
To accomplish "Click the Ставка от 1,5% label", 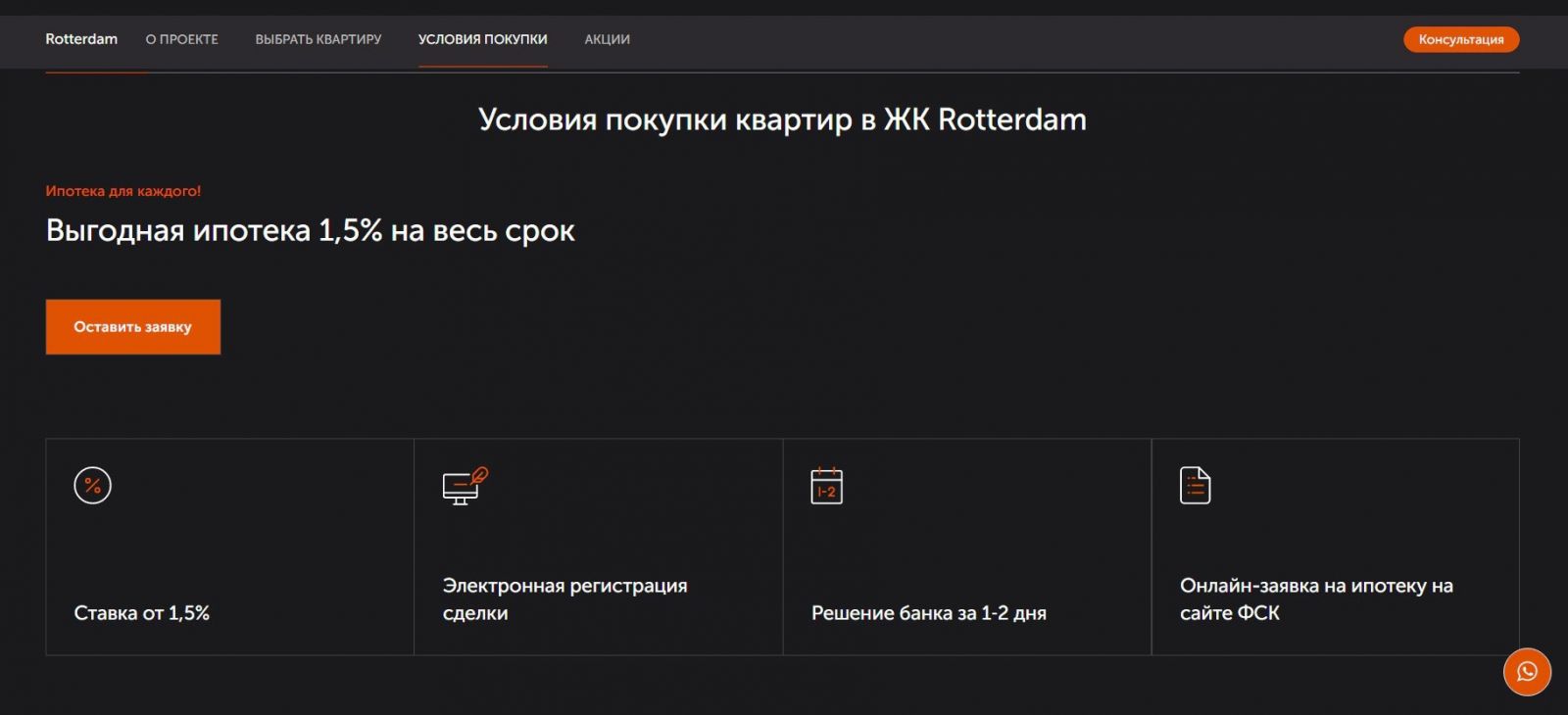I will 142,613.
